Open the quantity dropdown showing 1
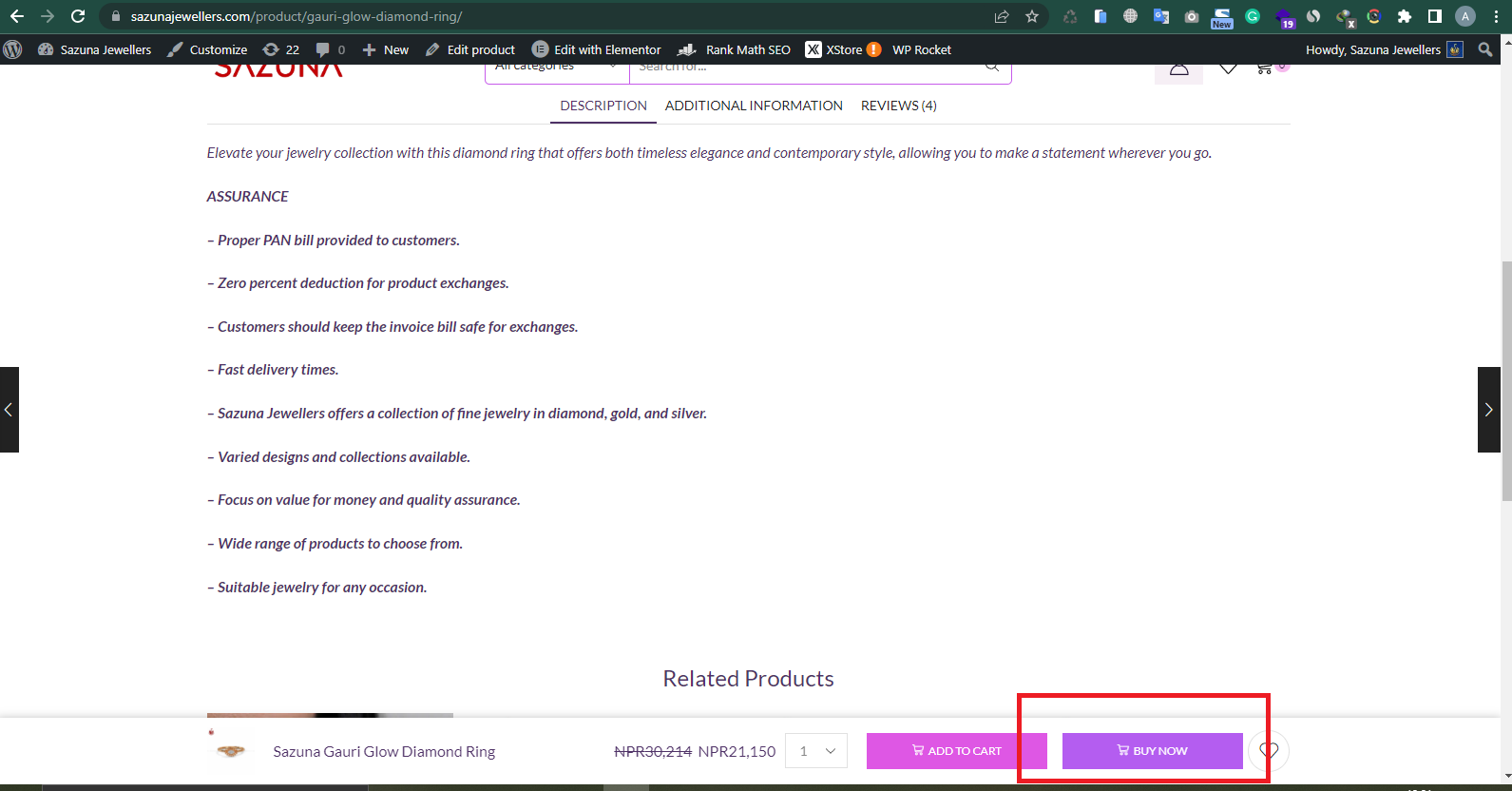The width and height of the screenshot is (1512, 791). (816, 751)
